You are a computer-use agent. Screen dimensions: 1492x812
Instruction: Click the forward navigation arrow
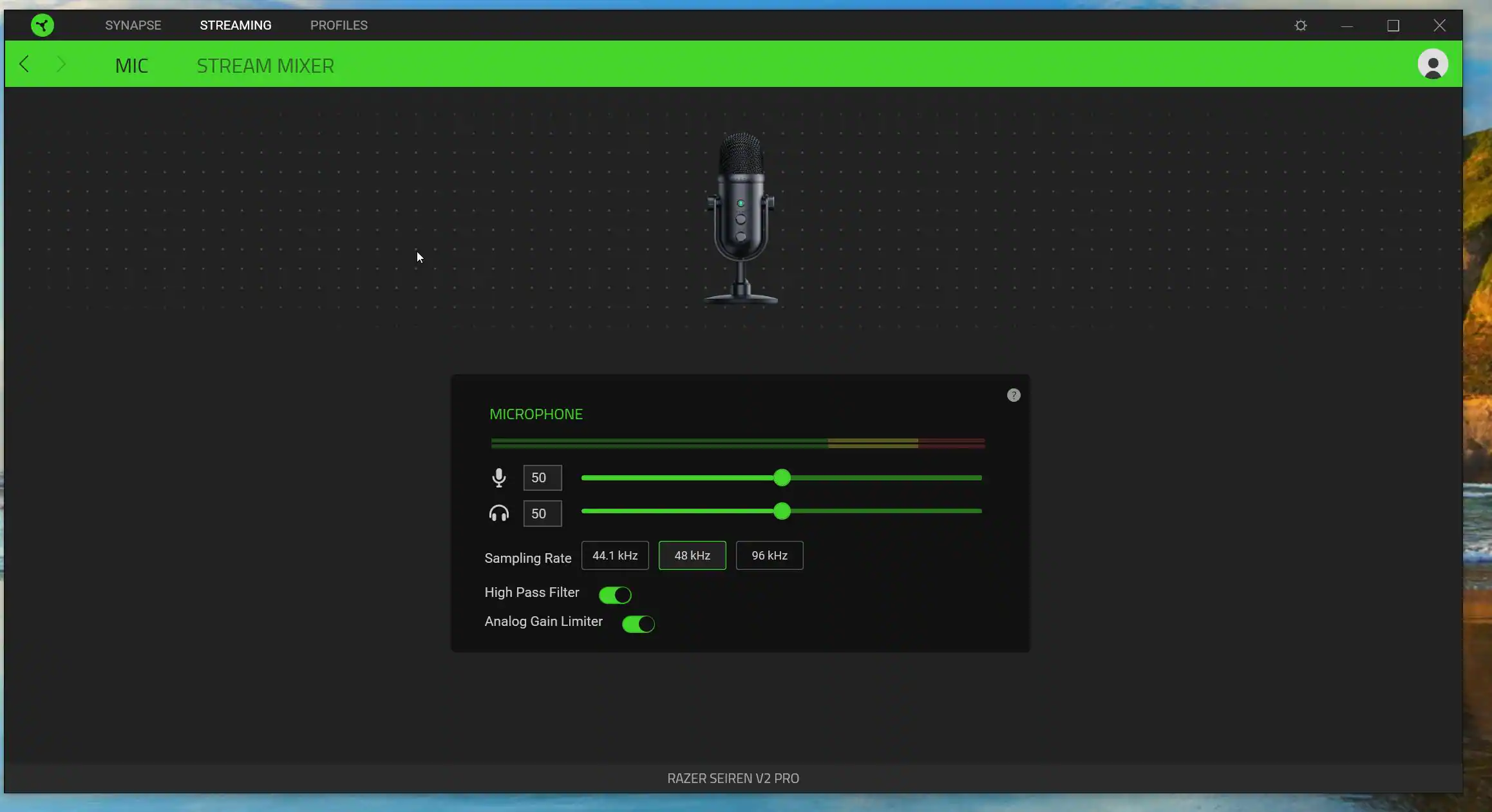pos(61,64)
